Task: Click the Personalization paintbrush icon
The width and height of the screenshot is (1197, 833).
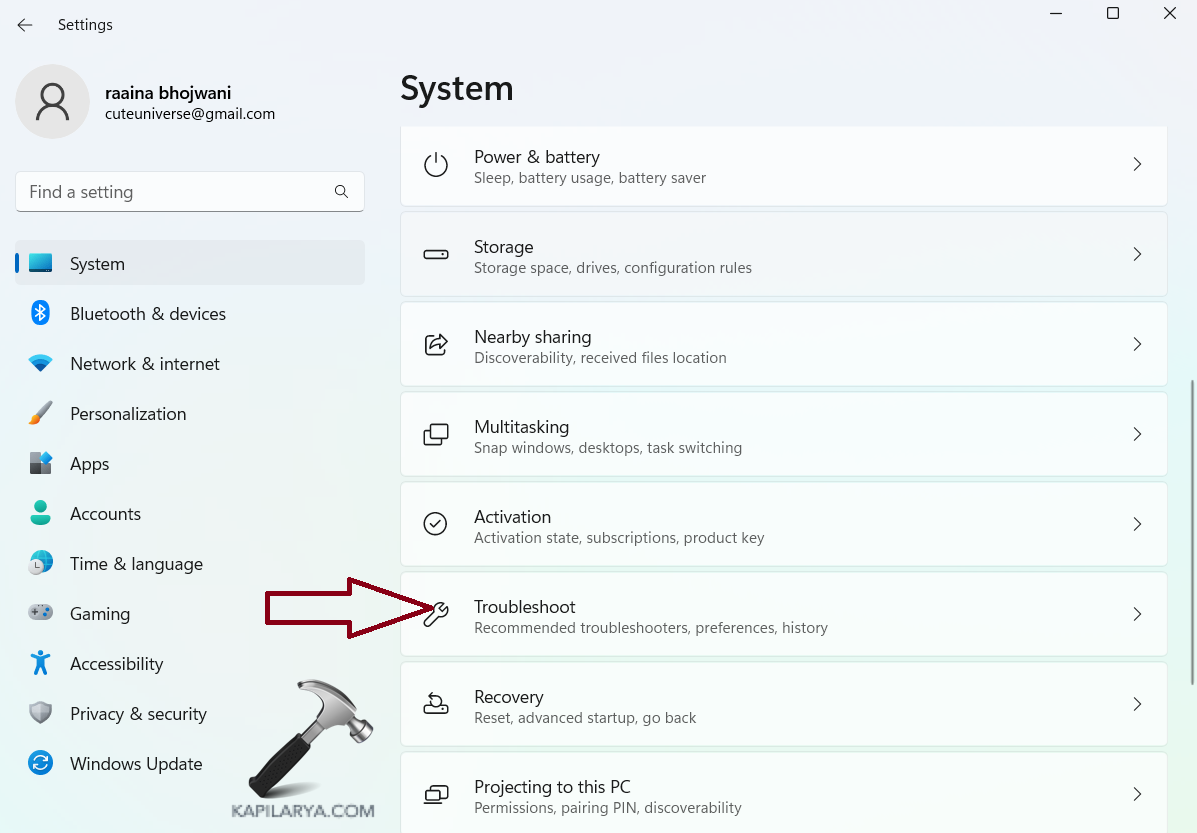Action: point(40,413)
